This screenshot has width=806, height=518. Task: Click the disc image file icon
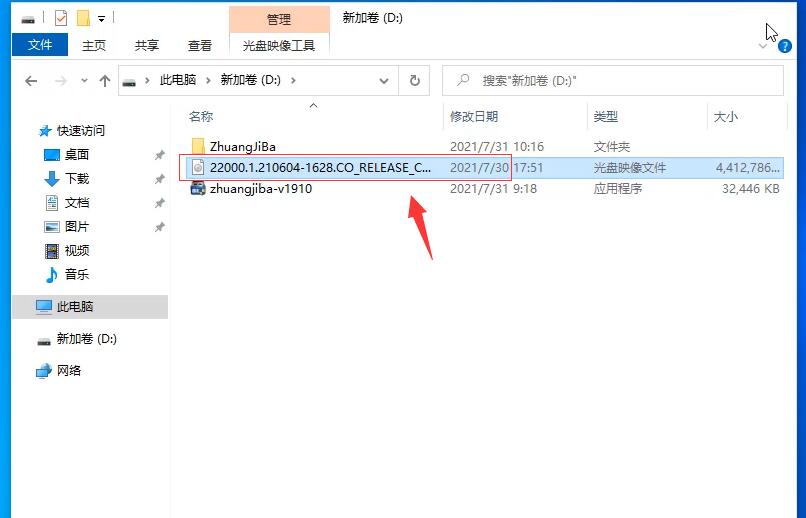198,167
